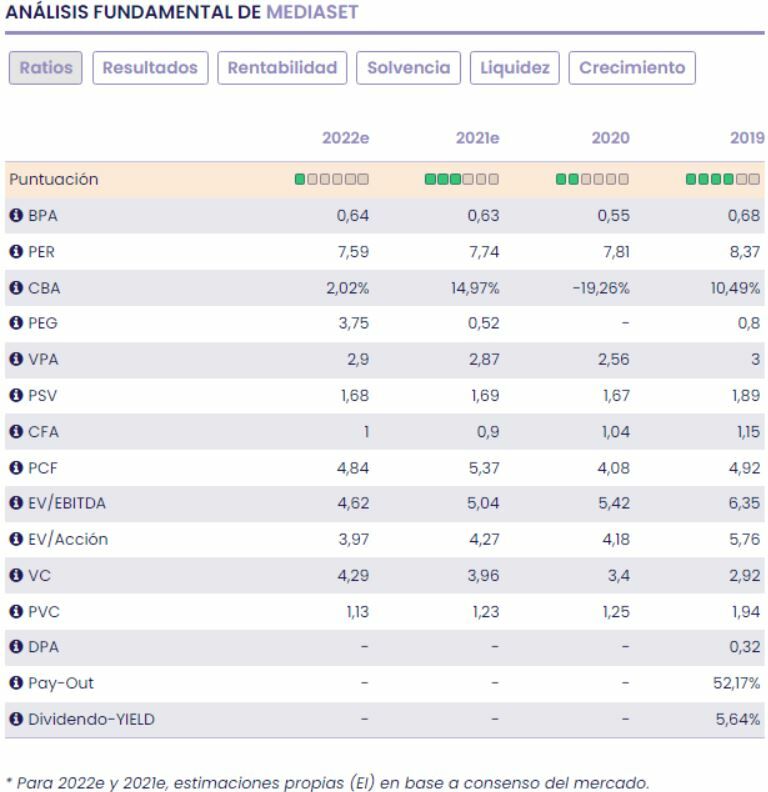Click the 2019 Puntuación score bar
Viewport: 768px width, 792px height.
[x=723, y=180]
